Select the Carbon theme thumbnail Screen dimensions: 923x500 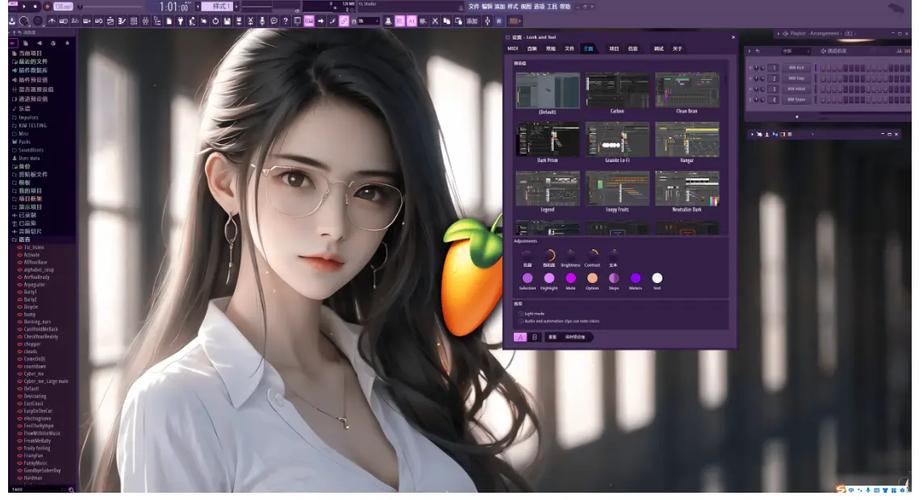(x=617, y=92)
